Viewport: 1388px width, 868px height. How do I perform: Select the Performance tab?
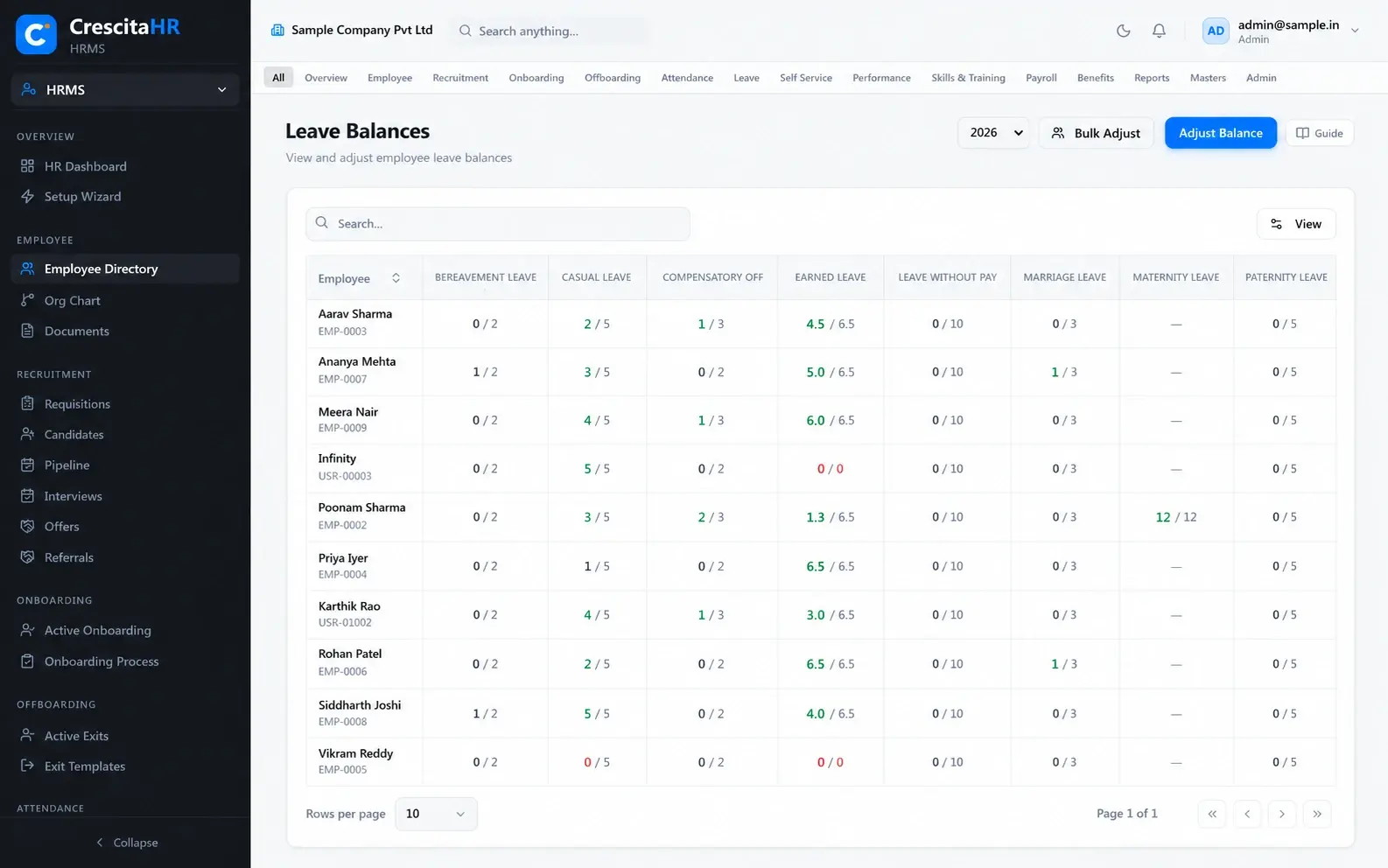click(x=881, y=78)
